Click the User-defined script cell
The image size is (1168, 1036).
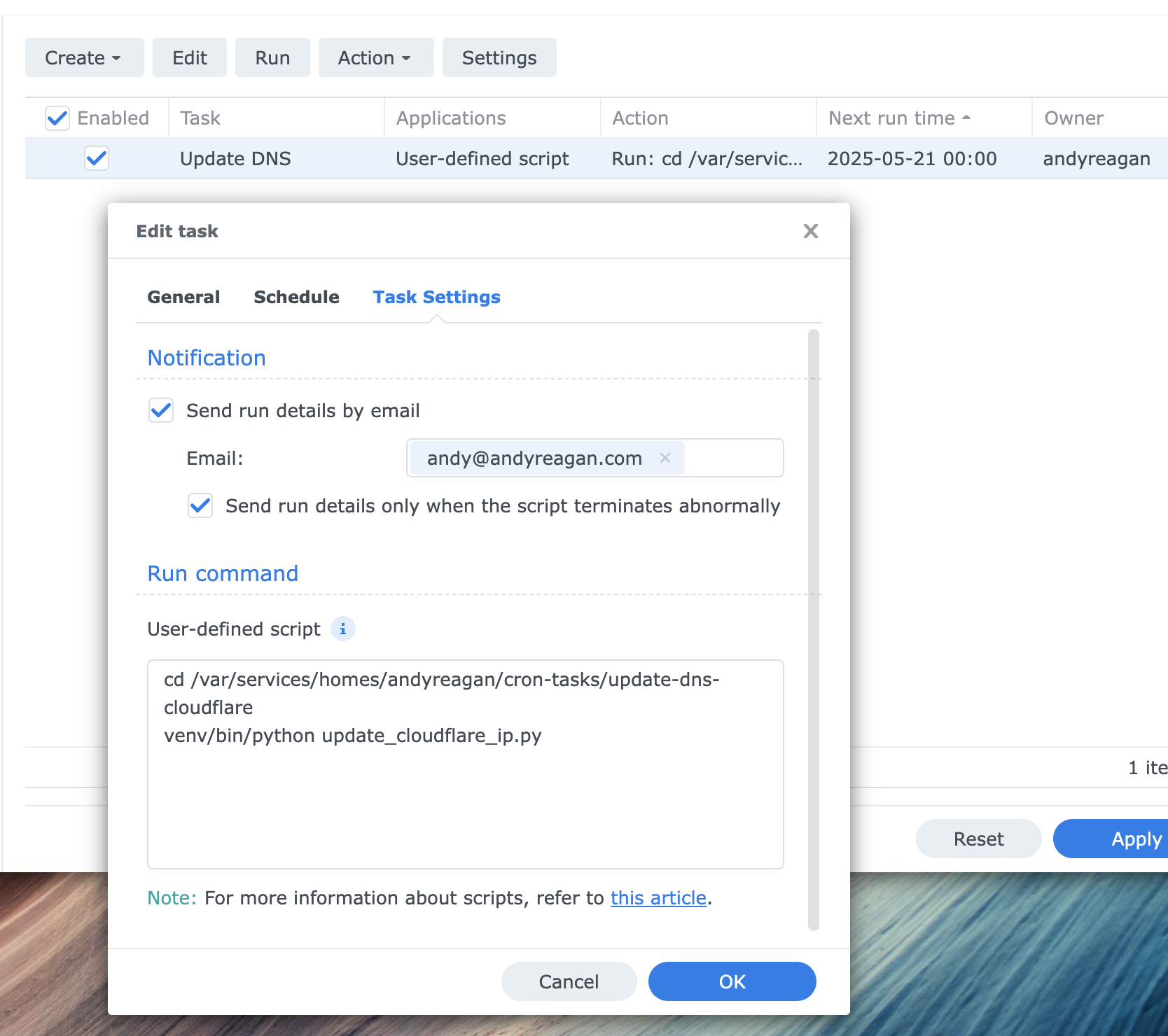(482, 159)
